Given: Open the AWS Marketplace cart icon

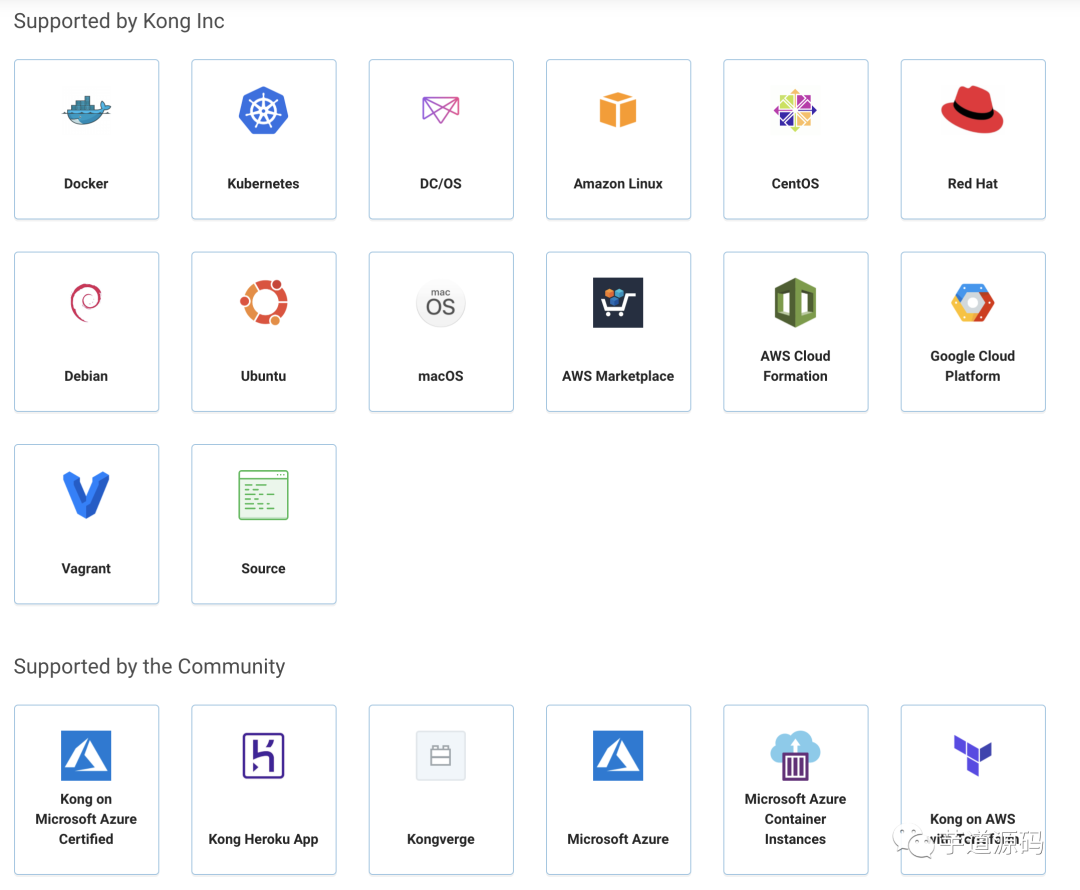Looking at the screenshot, I should click(618, 302).
